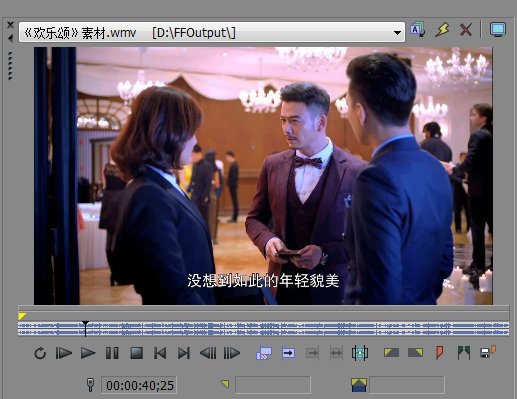Click the lightning bolt remove unused media icon
The image size is (517, 399).
[x=442, y=30]
